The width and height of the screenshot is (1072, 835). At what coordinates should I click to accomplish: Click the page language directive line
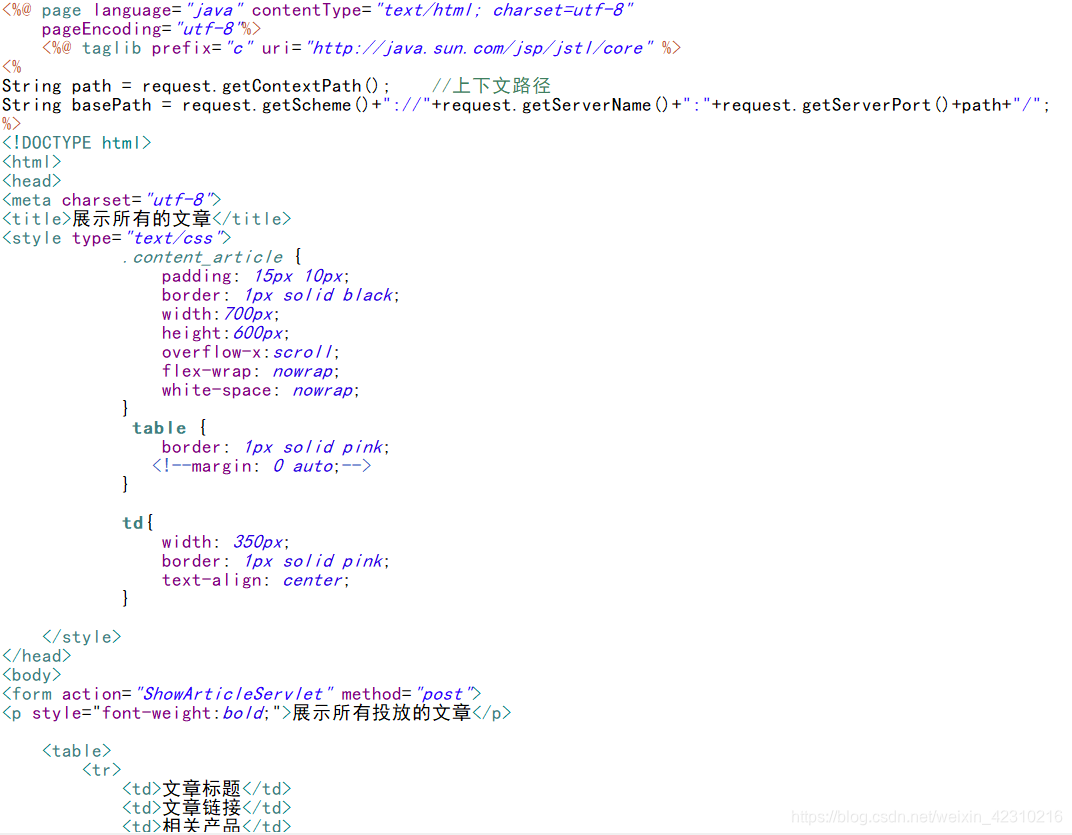pos(318,10)
